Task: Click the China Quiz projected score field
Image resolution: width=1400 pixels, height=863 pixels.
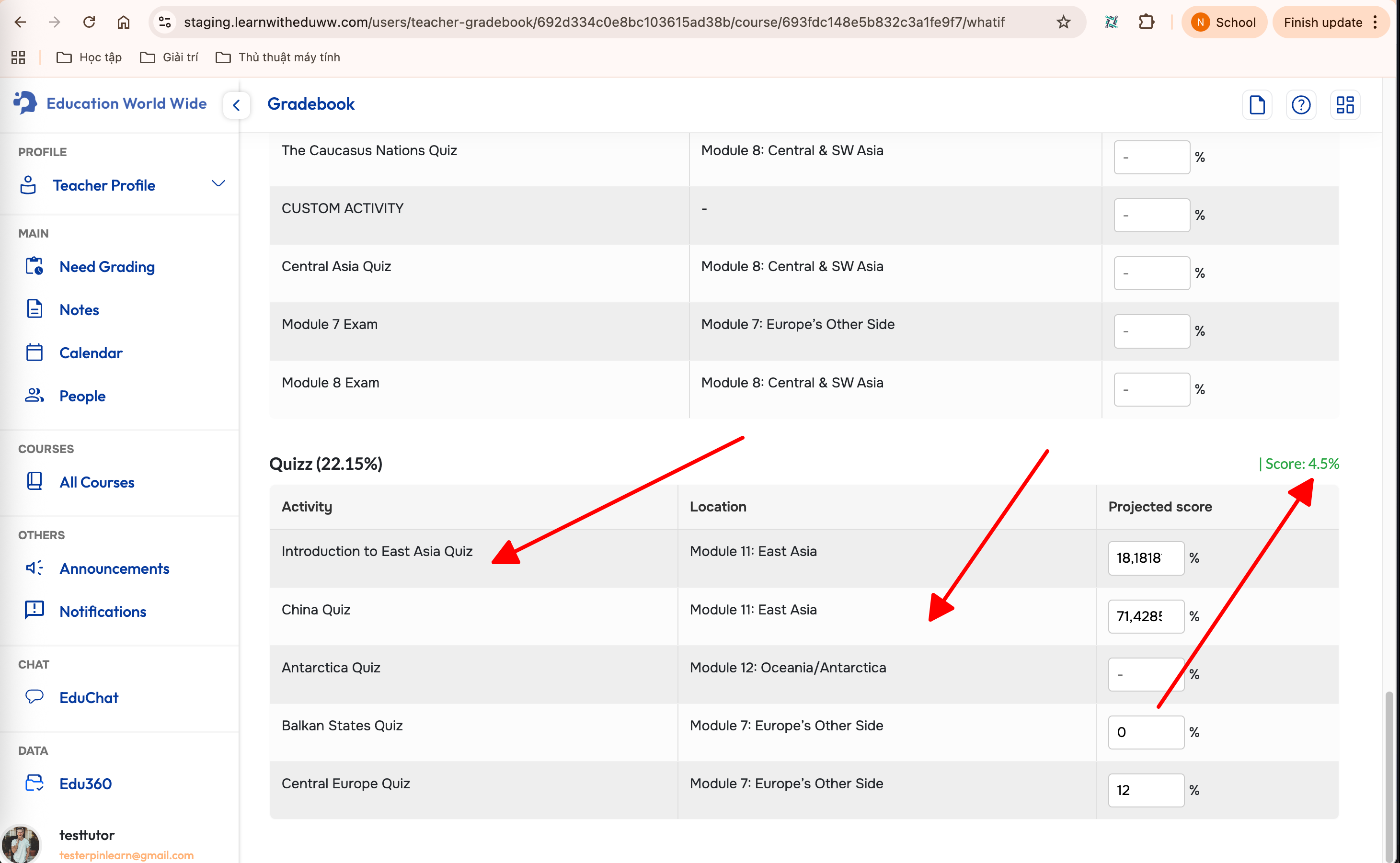Action: pos(1146,616)
